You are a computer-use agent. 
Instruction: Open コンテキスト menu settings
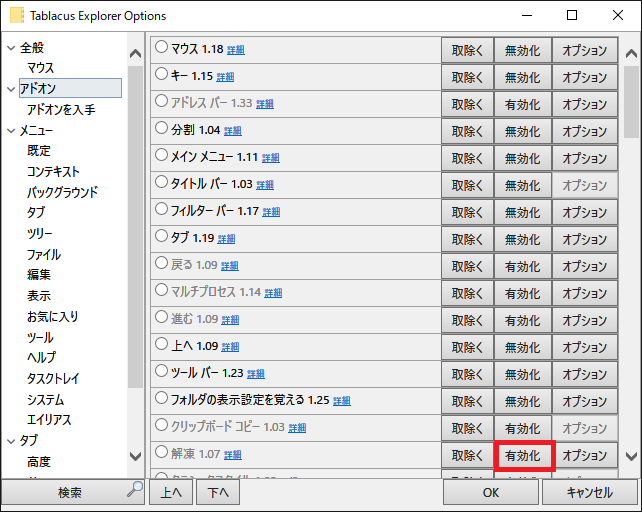[x=53, y=172]
